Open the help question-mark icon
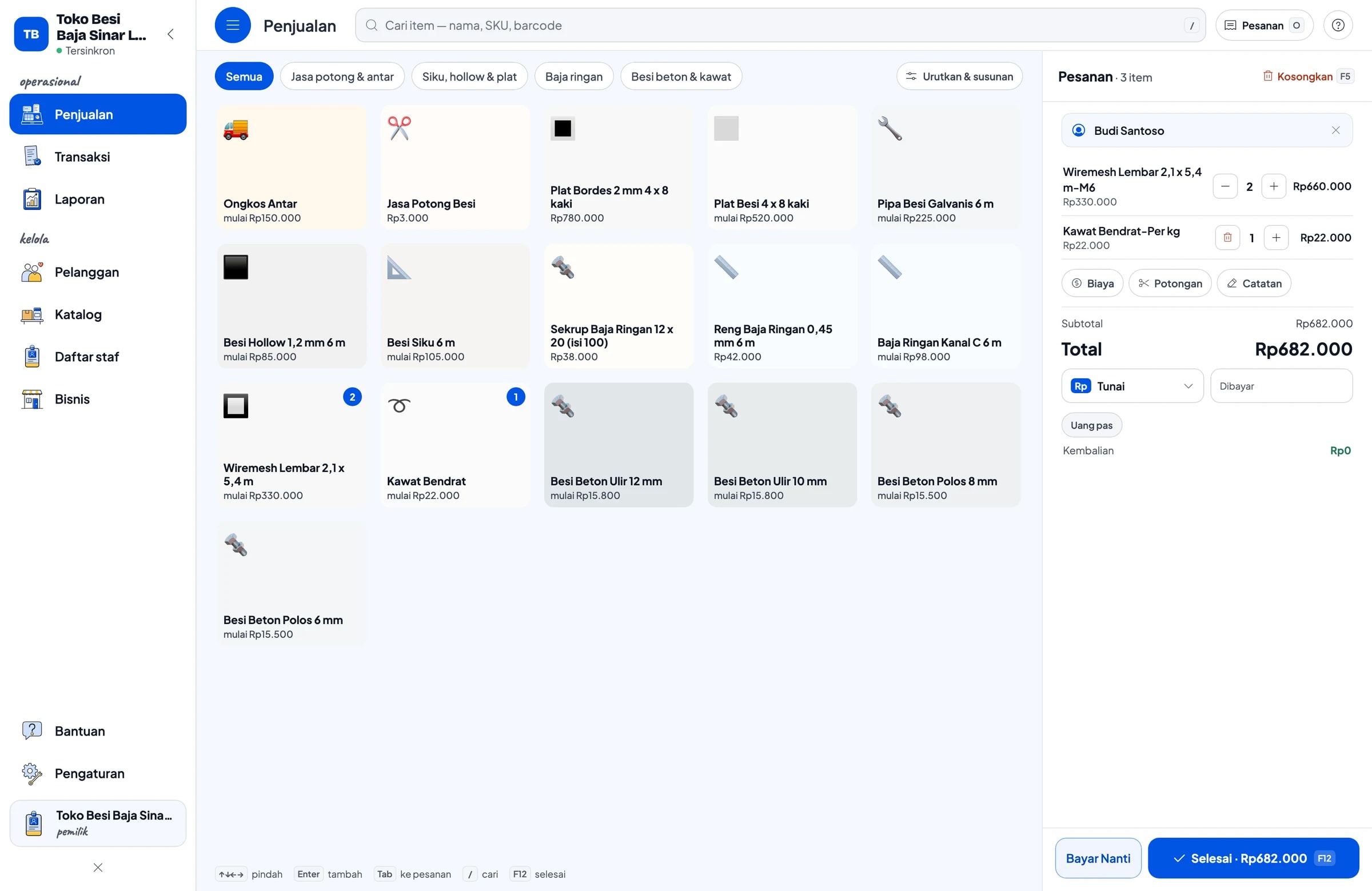This screenshot has width=1372, height=891. (x=1338, y=25)
